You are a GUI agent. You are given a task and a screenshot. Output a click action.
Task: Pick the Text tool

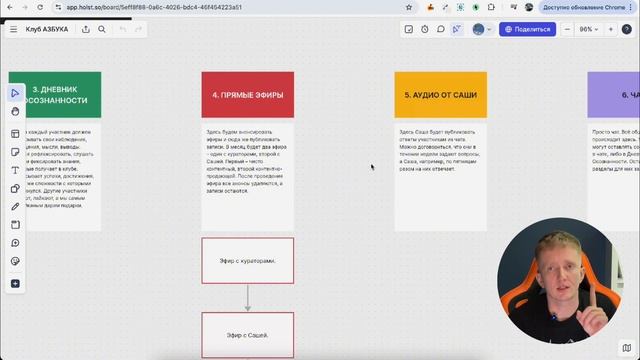pos(15,170)
